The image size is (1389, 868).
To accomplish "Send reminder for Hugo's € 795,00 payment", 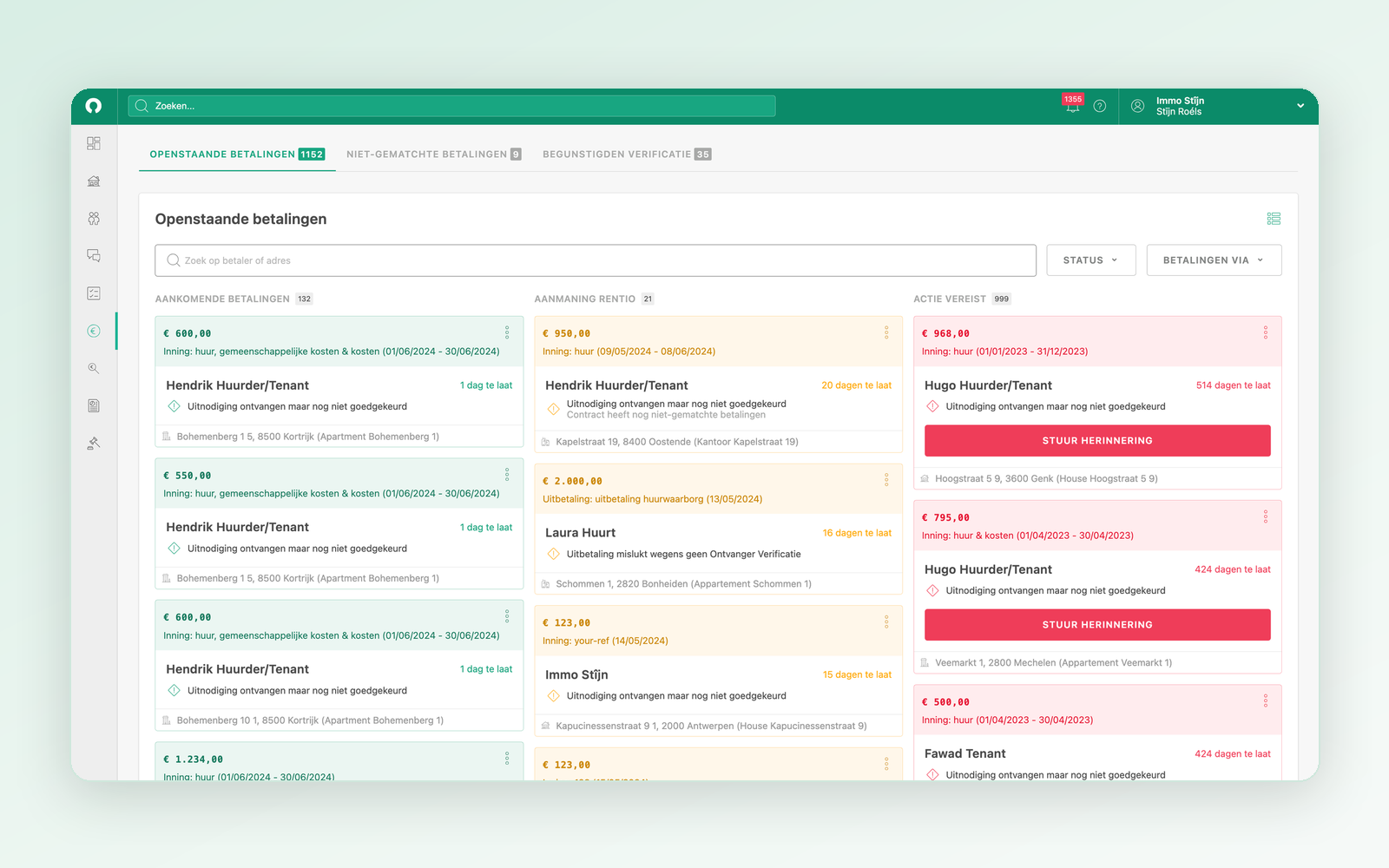I will 1097,625.
